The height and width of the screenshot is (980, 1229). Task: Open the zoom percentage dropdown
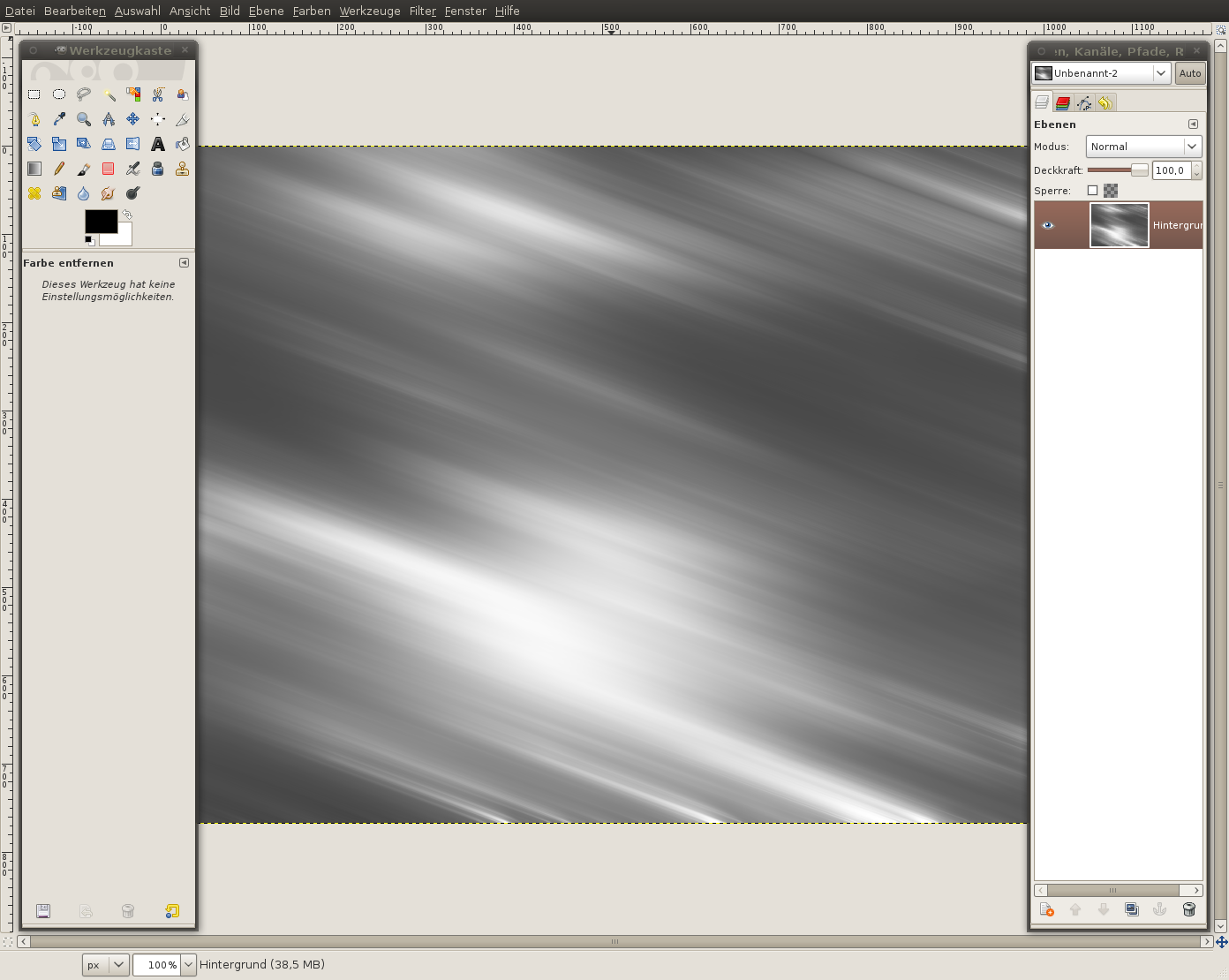pos(189,965)
